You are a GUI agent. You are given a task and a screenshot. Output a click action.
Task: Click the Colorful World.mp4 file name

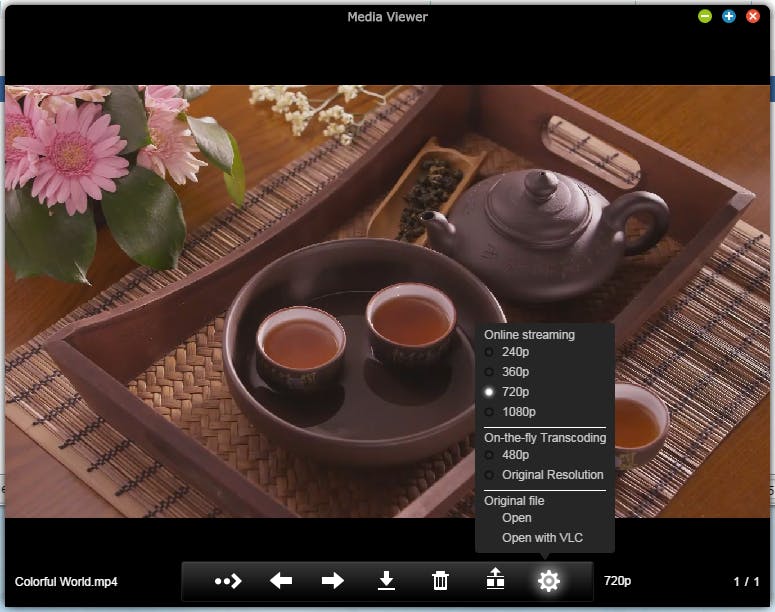pyautogui.click(x=66, y=581)
